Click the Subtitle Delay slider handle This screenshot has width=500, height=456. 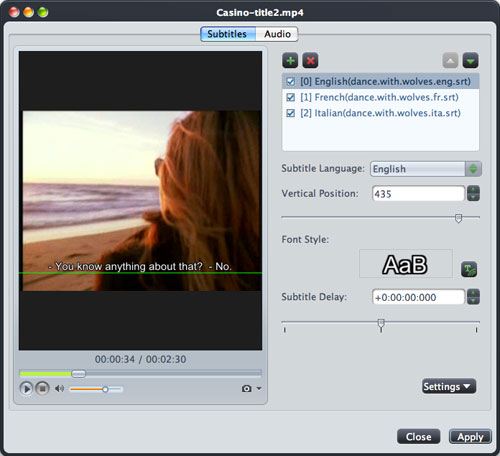point(381,323)
